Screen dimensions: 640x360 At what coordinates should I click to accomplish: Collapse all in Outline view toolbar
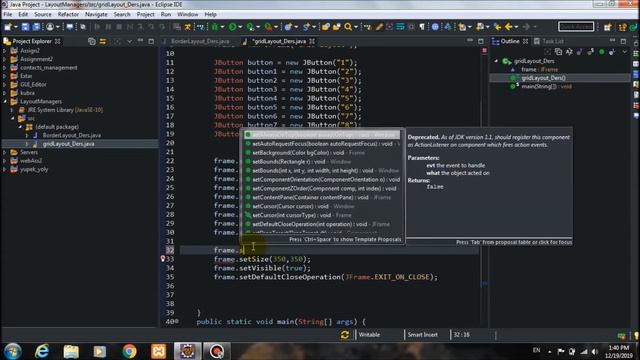click(x=558, y=52)
